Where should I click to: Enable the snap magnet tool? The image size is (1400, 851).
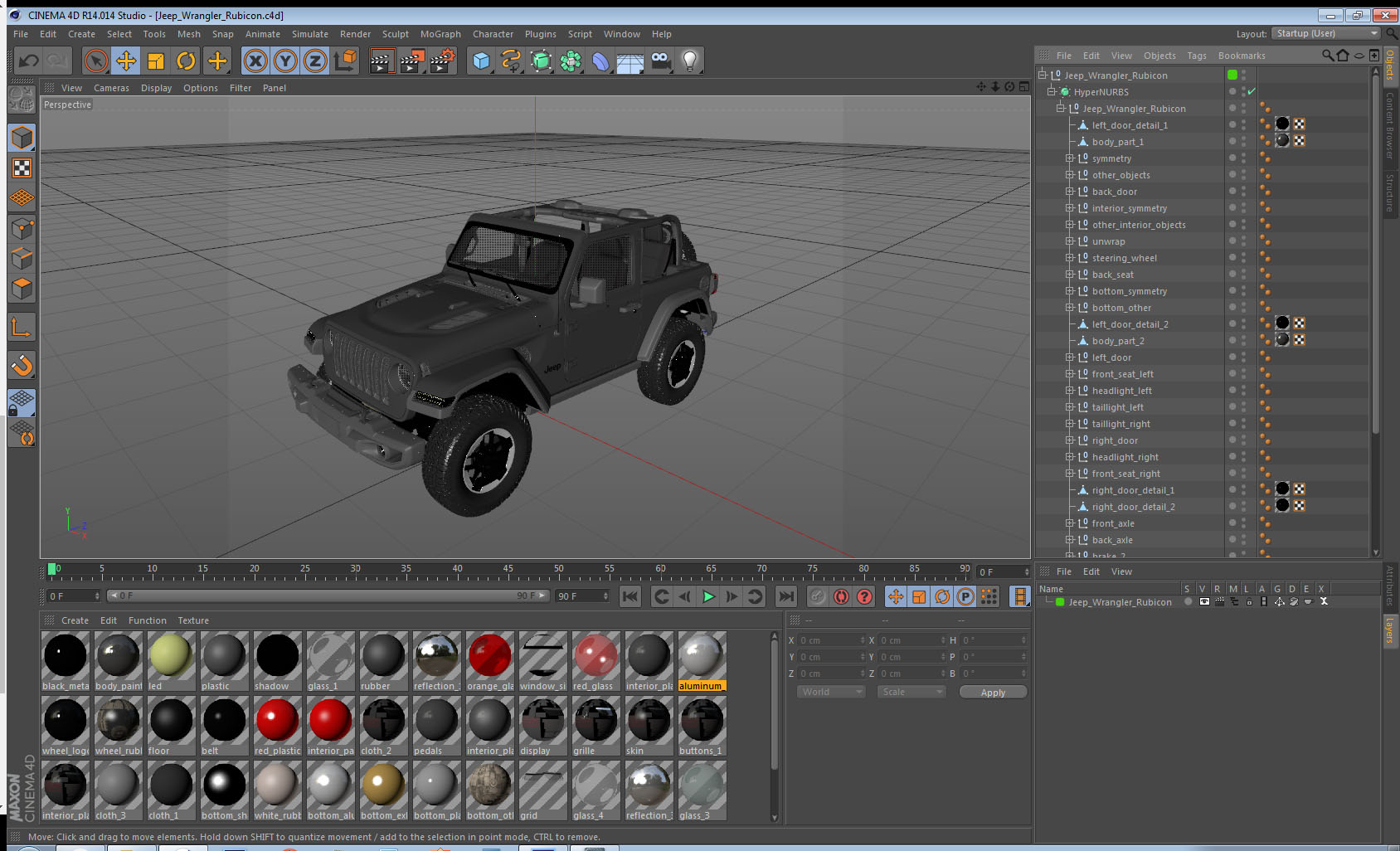[x=22, y=365]
